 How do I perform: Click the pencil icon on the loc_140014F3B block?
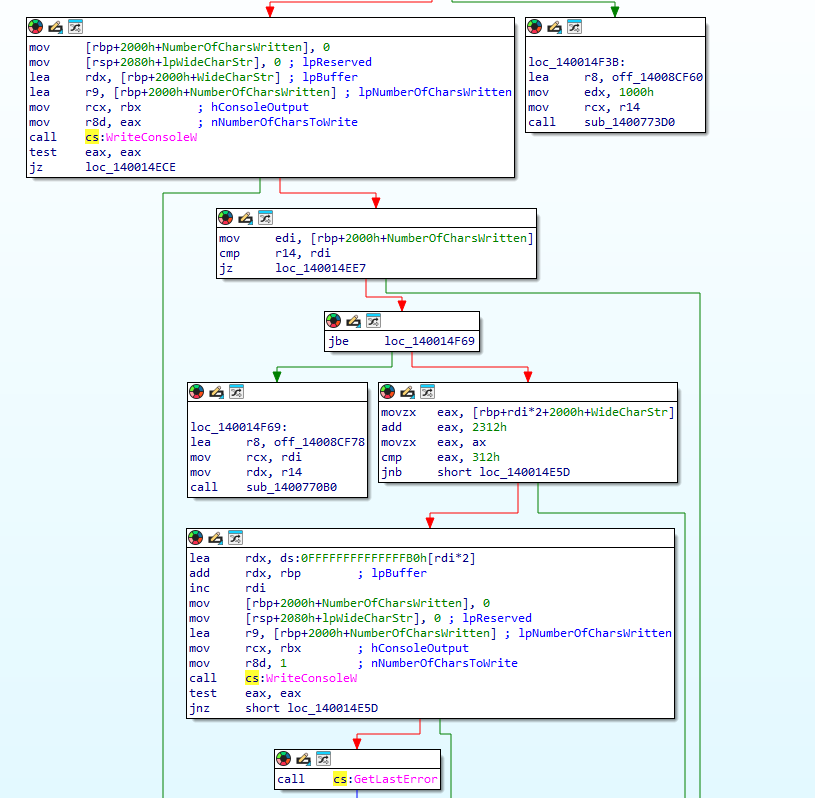(554, 27)
